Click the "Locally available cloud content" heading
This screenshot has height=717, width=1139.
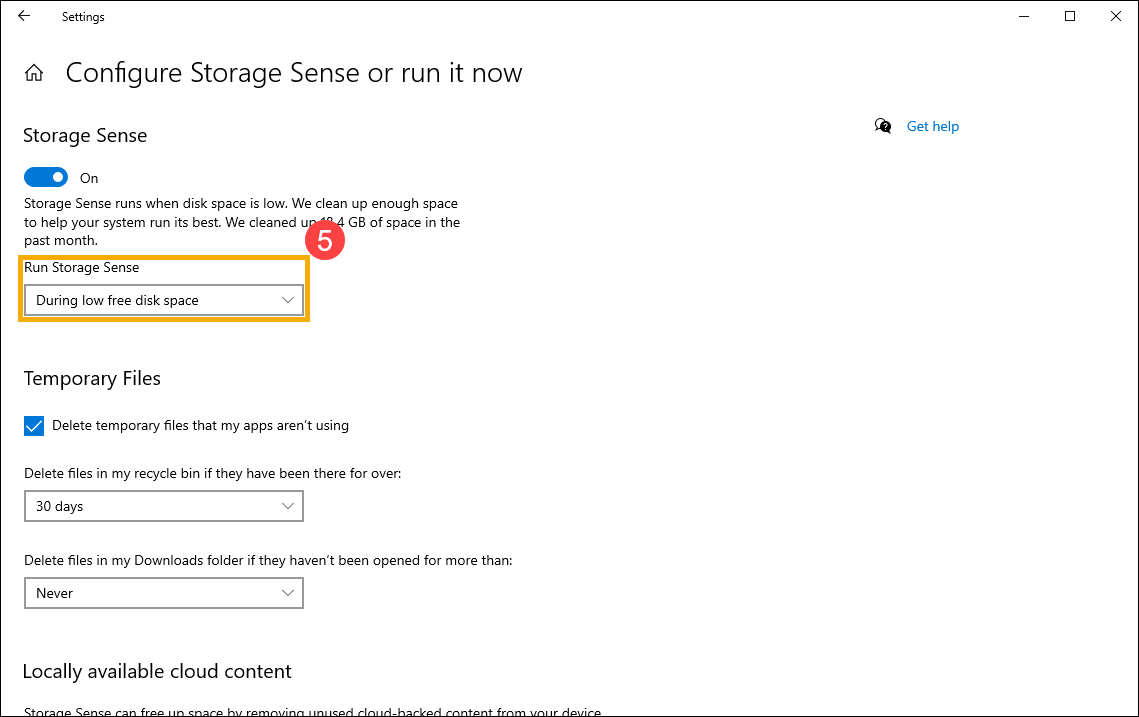coord(157,671)
